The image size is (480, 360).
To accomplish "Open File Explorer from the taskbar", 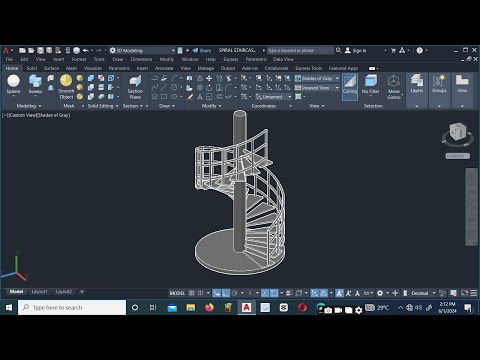I will [191, 307].
